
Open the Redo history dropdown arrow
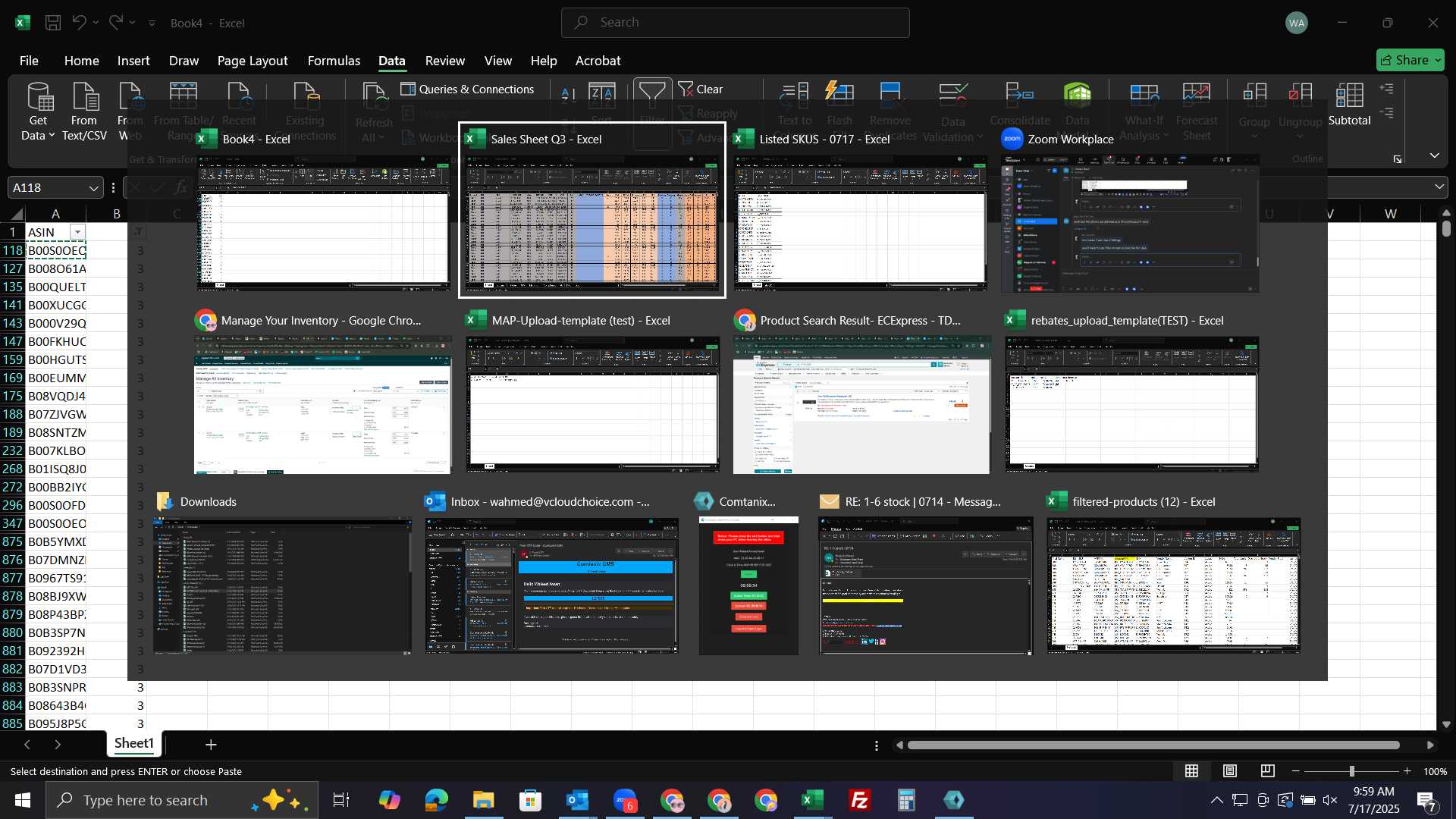coord(132,23)
